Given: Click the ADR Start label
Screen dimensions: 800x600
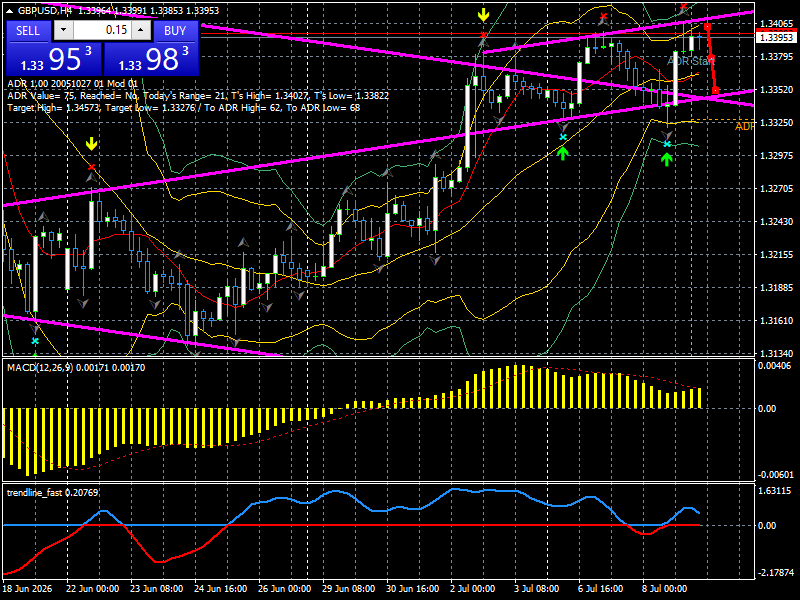Looking at the screenshot, I should pyautogui.click(x=691, y=61).
